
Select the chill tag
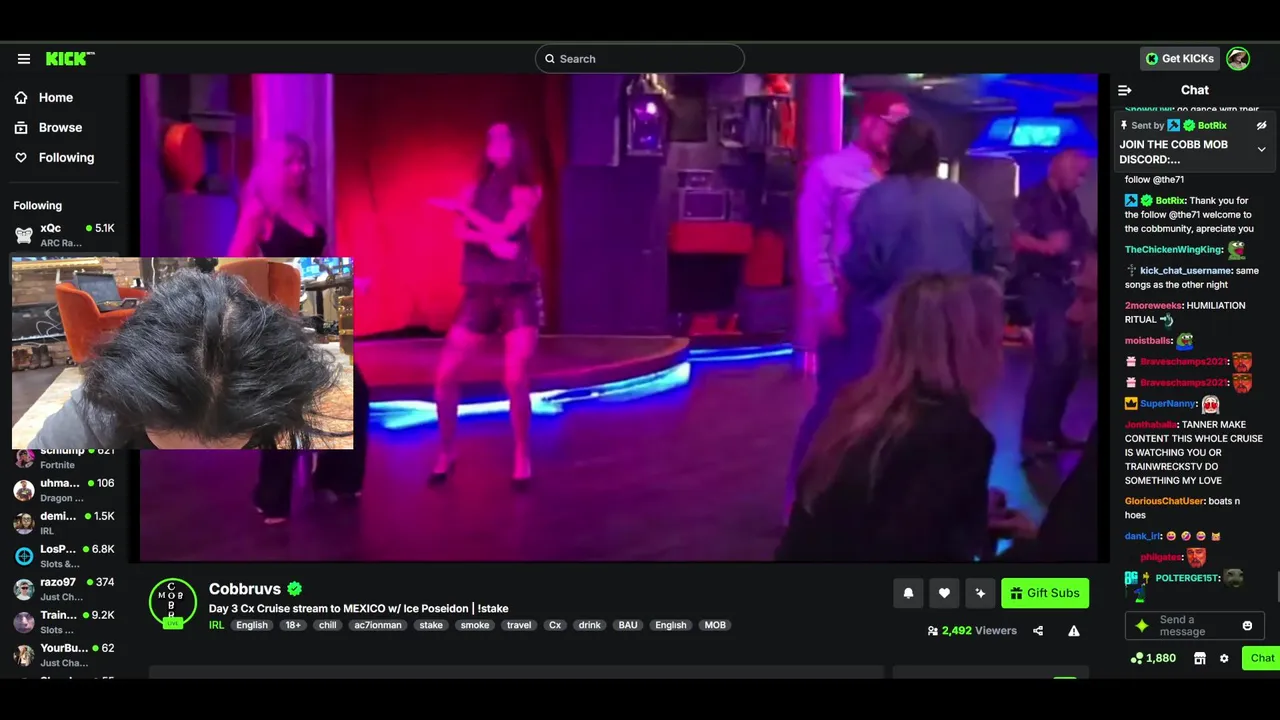tap(327, 625)
